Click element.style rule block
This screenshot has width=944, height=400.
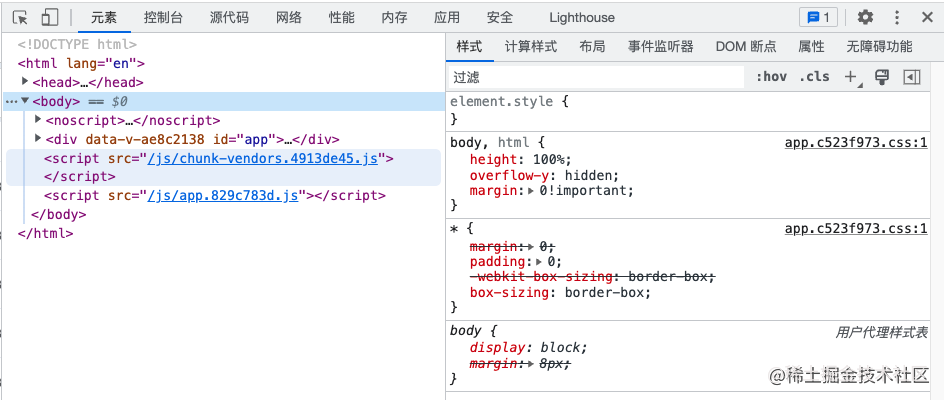tap(689, 110)
